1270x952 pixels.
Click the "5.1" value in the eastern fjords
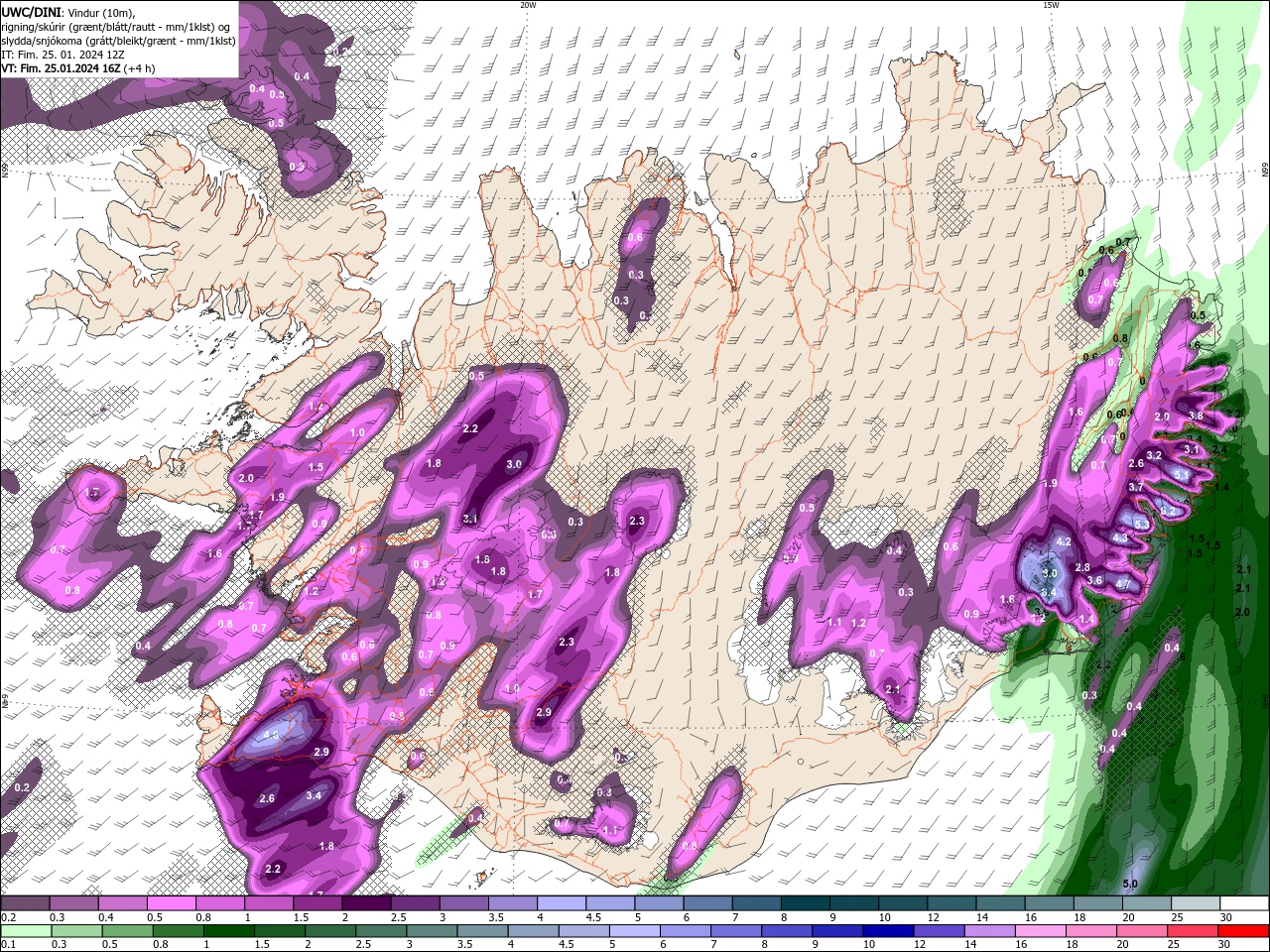(x=1181, y=475)
